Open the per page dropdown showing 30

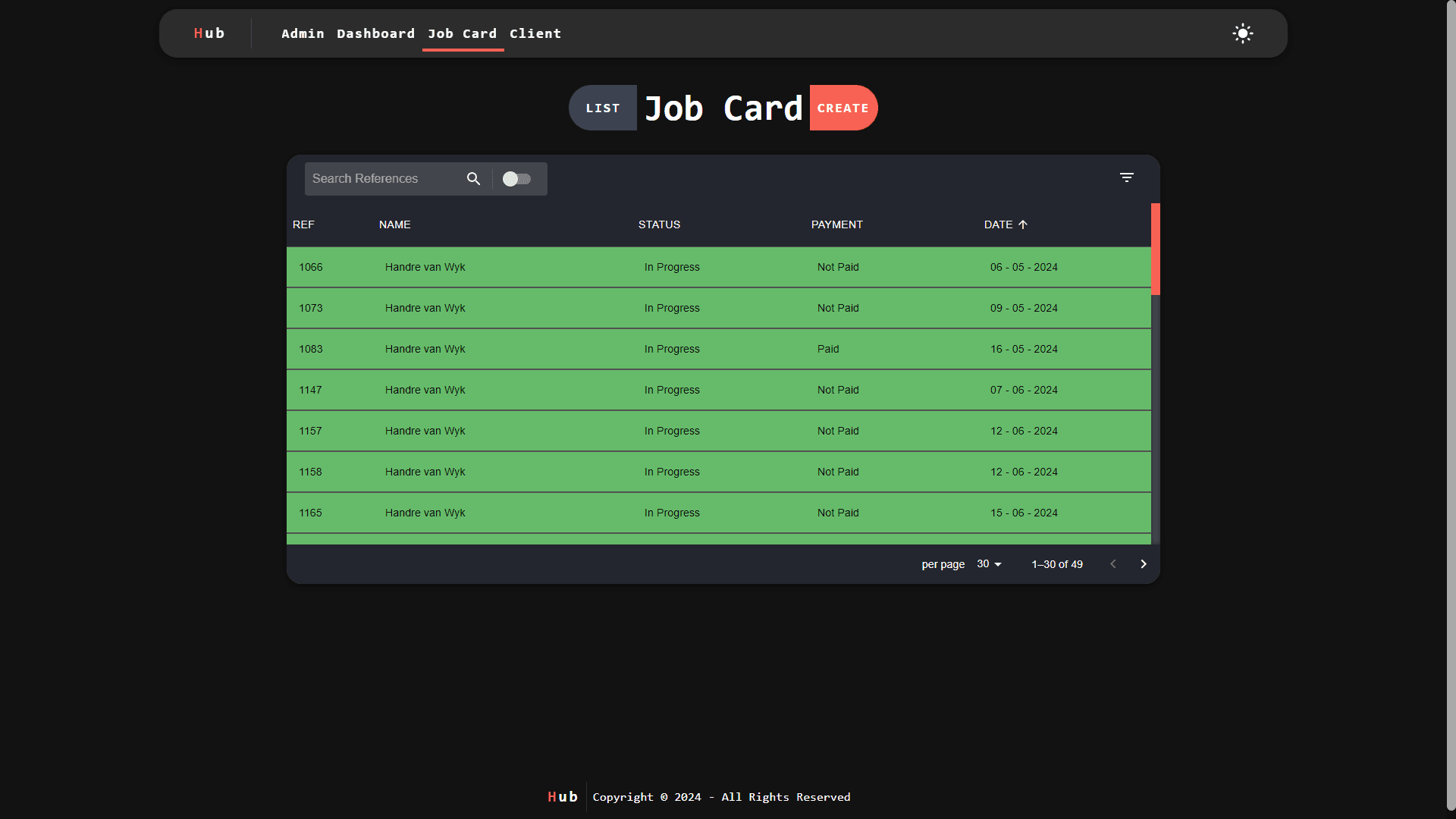pyautogui.click(x=988, y=563)
